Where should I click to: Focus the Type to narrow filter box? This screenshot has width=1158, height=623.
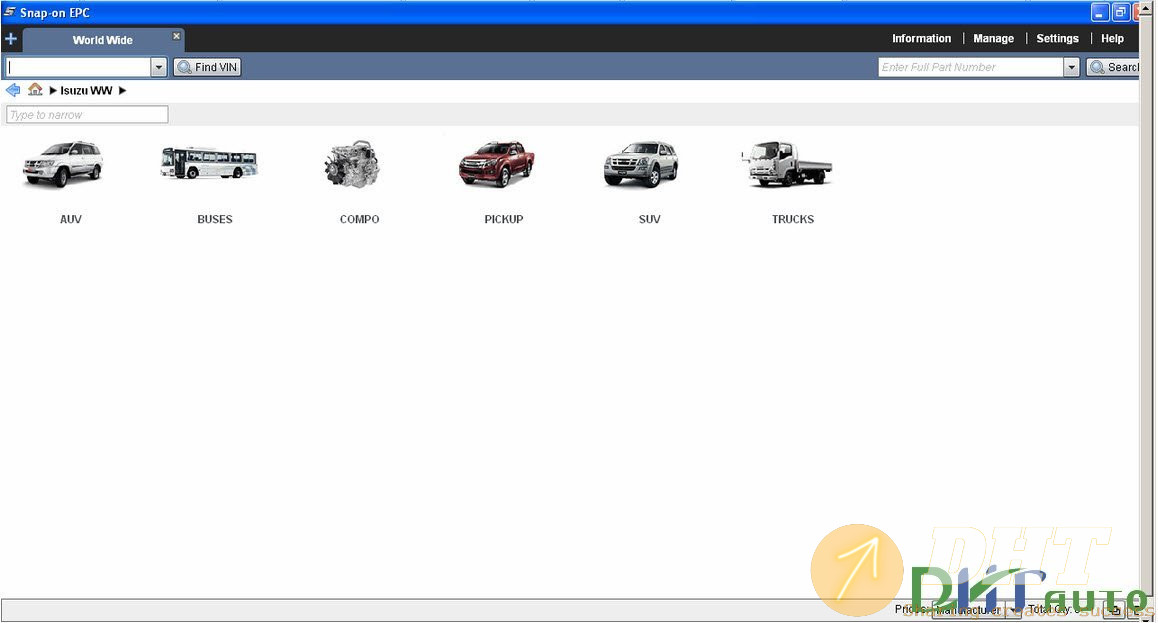[87, 114]
